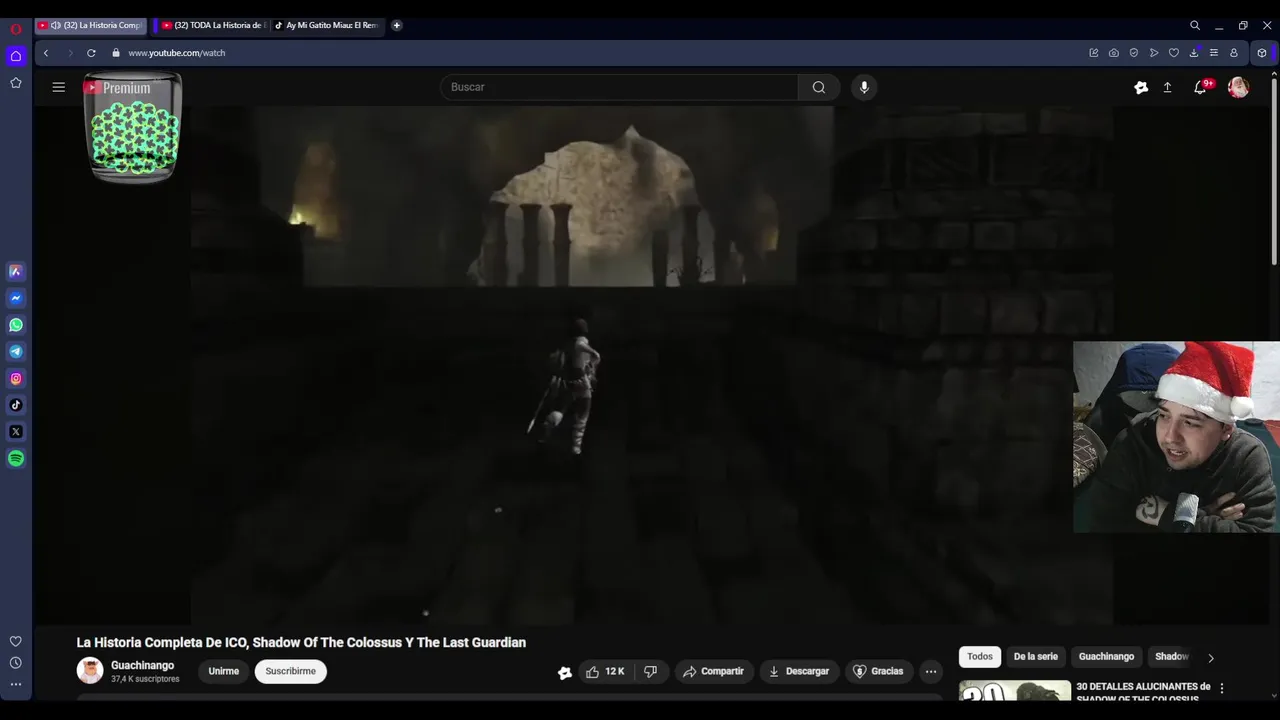This screenshot has height=720, width=1280.
Task: Expand the video actions three-dots menu
Action: [931, 672]
